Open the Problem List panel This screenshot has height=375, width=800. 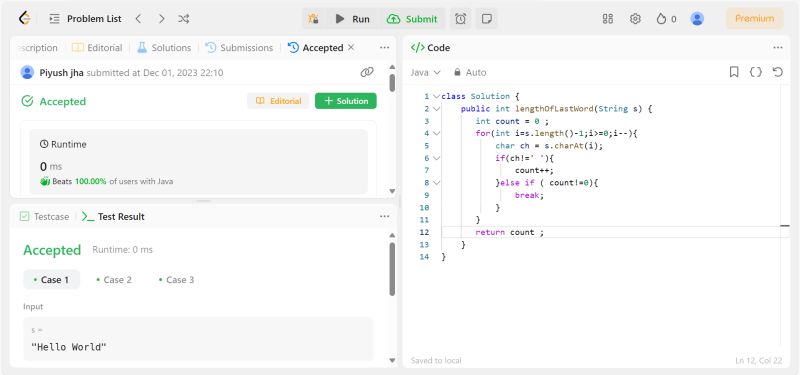click(85, 19)
